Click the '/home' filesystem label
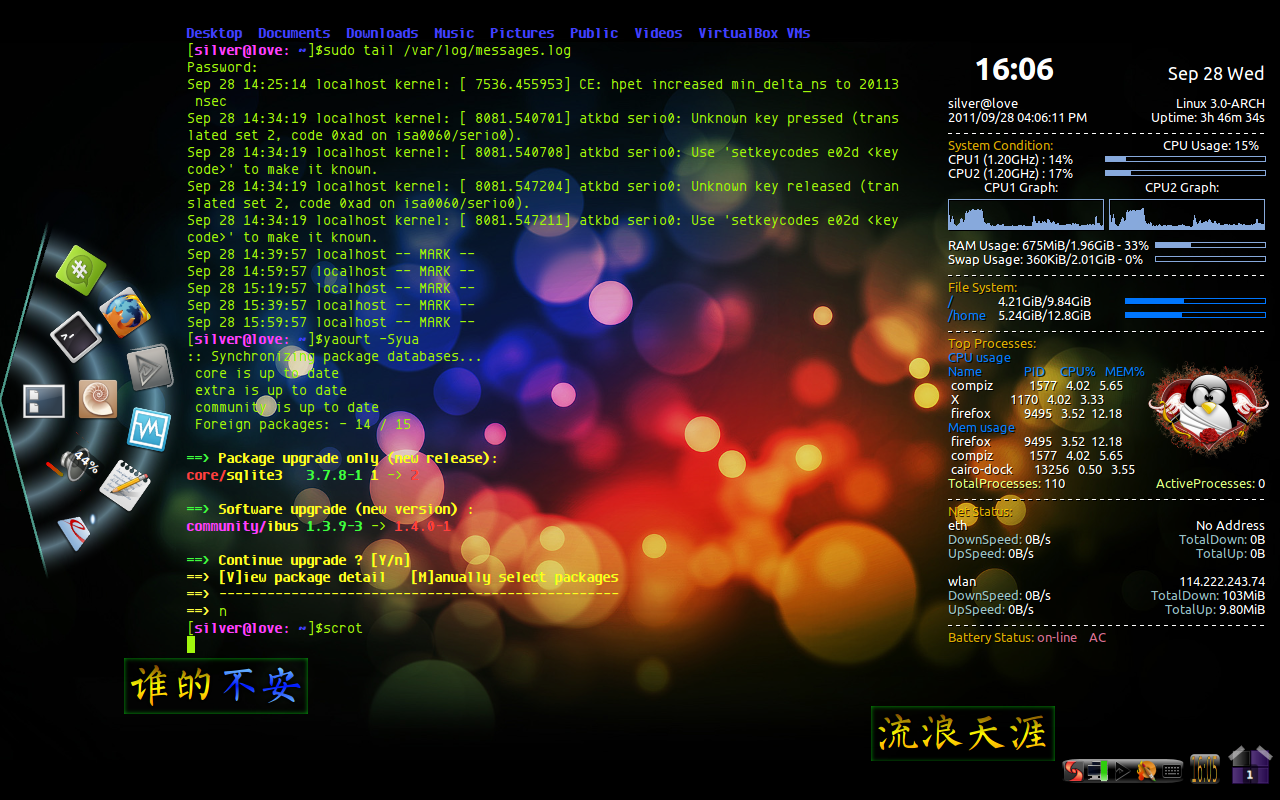1280x800 pixels. click(967, 315)
